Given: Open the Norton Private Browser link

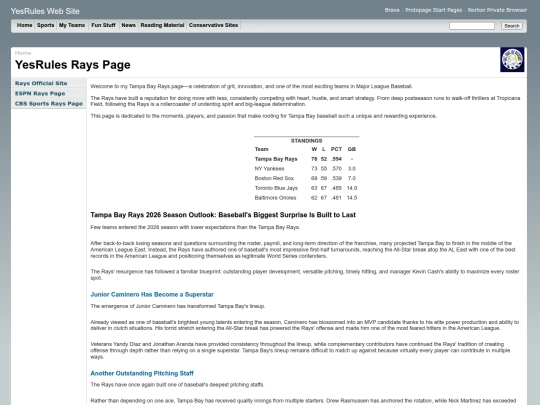Looking at the screenshot, I should (497, 10).
